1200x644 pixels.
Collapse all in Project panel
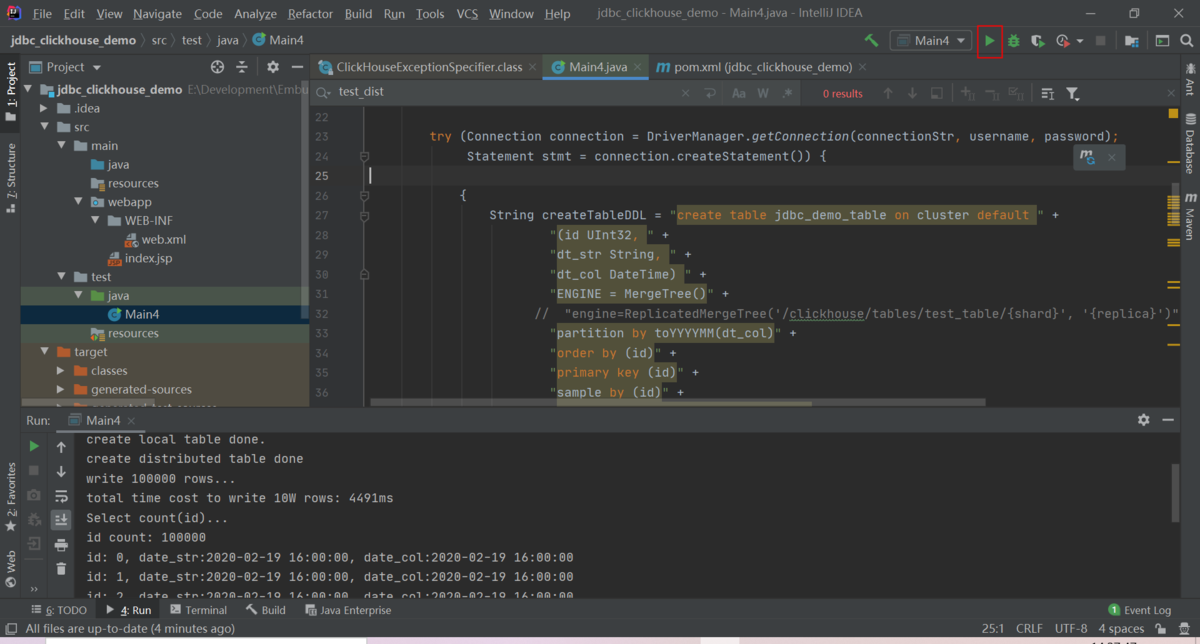(x=242, y=67)
